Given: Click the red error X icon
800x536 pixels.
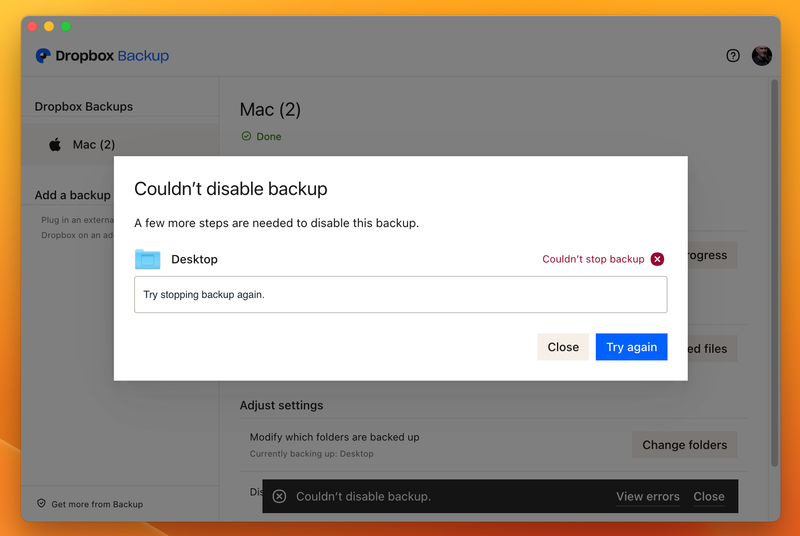Looking at the screenshot, I should [x=657, y=259].
